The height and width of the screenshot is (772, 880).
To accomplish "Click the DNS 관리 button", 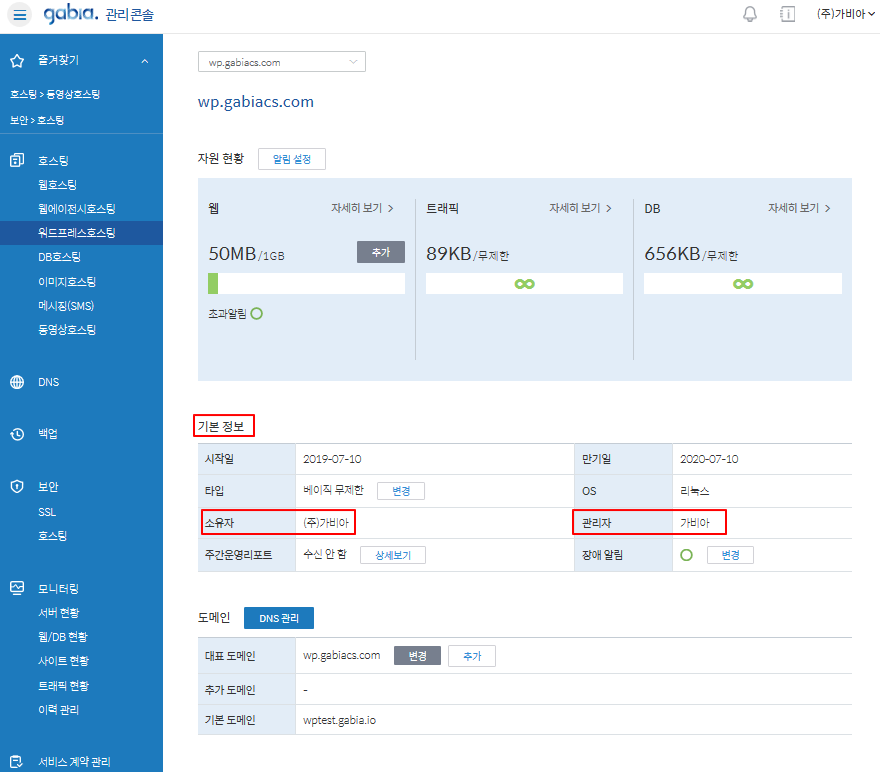I will [x=279, y=618].
